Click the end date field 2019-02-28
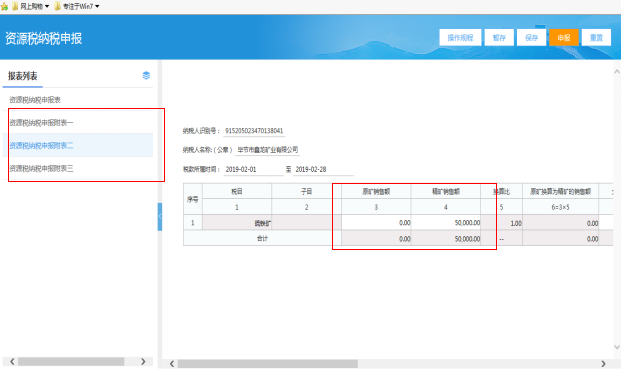Image resolution: width=634 pixels, height=377 pixels. tap(323, 169)
